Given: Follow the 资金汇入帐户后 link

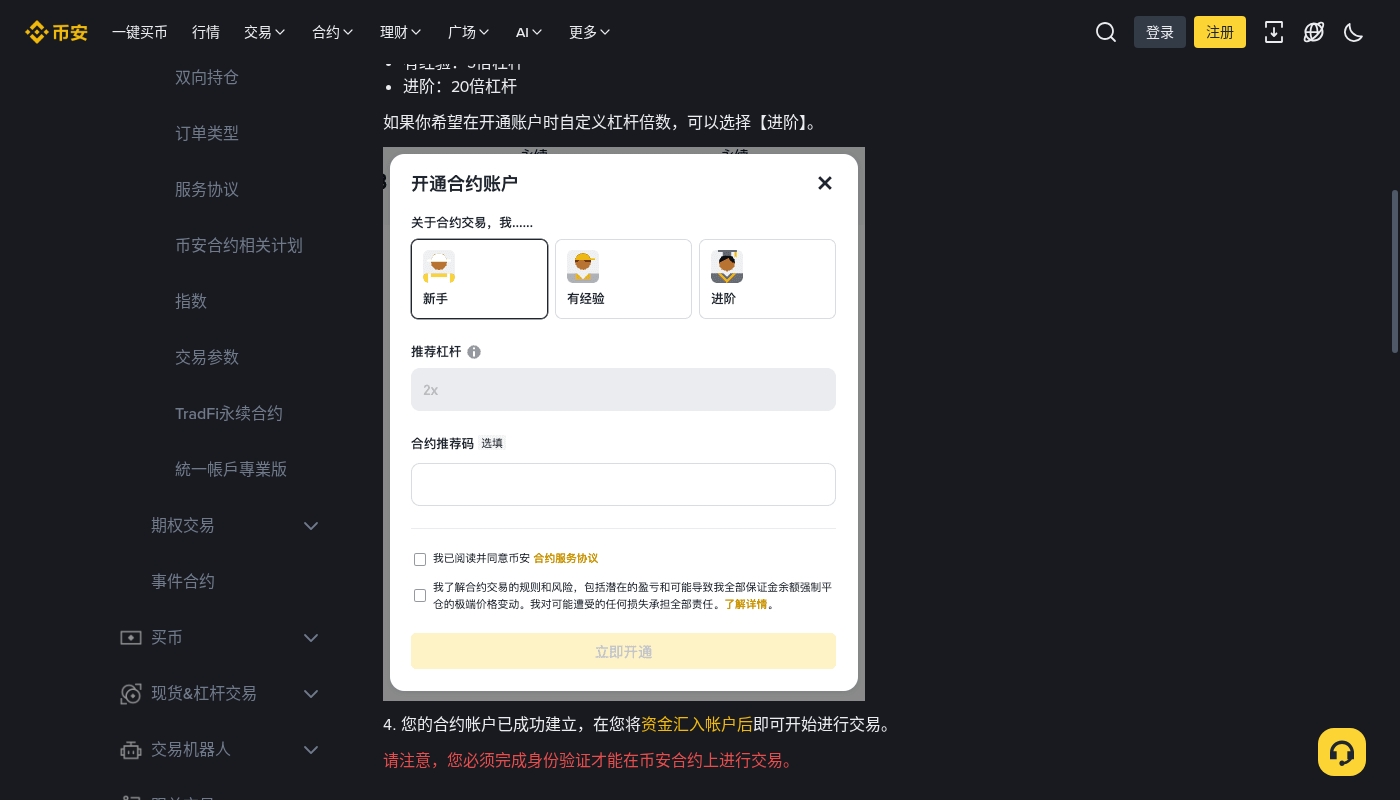Looking at the screenshot, I should (697, 724).
